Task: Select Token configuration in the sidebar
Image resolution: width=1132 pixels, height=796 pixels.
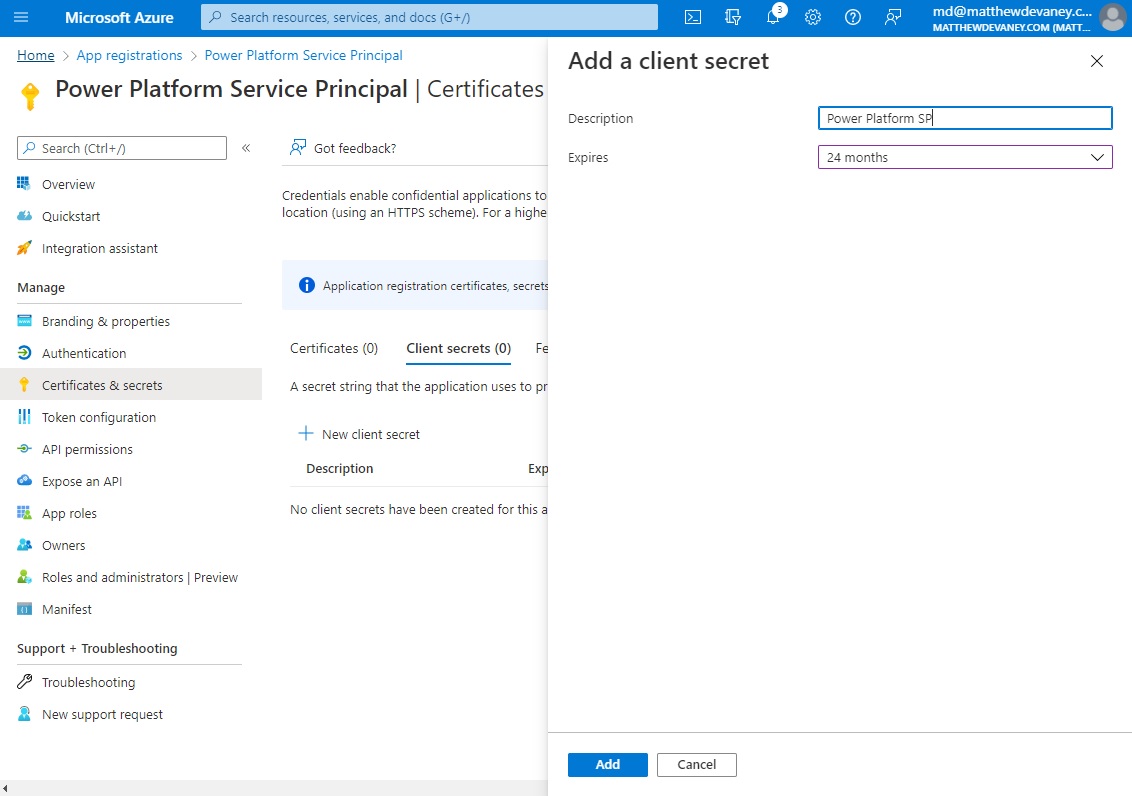Action: (x=100, y=417)
